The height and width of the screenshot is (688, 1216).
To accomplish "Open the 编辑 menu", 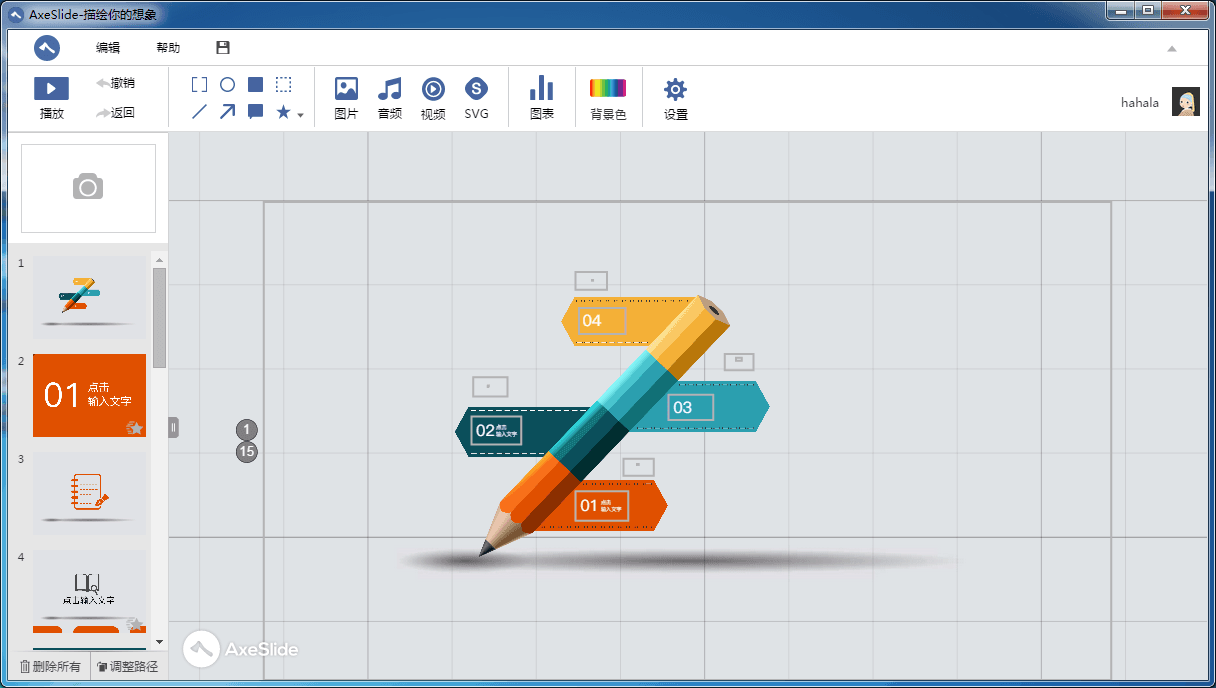I will click(x=108, y=48).
